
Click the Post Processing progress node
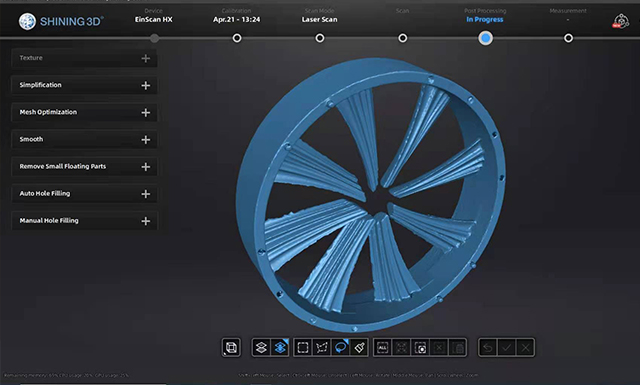point(485,38)
